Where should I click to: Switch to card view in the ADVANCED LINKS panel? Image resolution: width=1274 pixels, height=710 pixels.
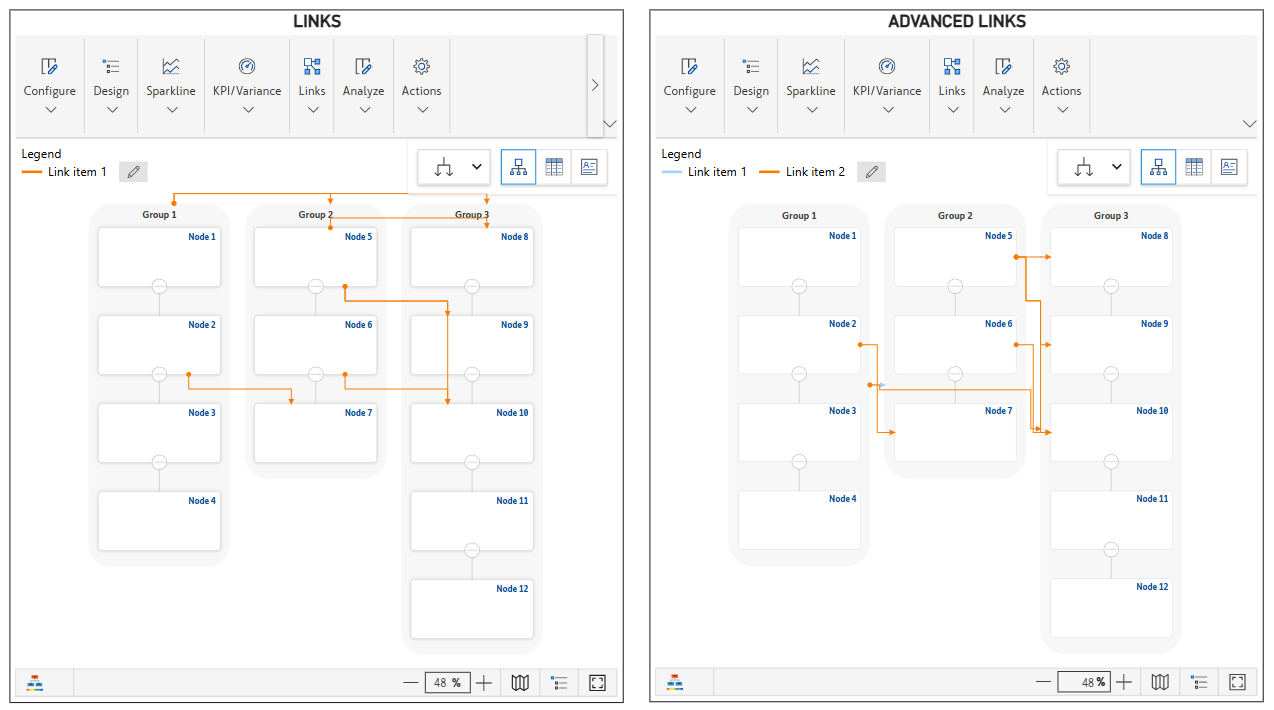pos(1229,168)
